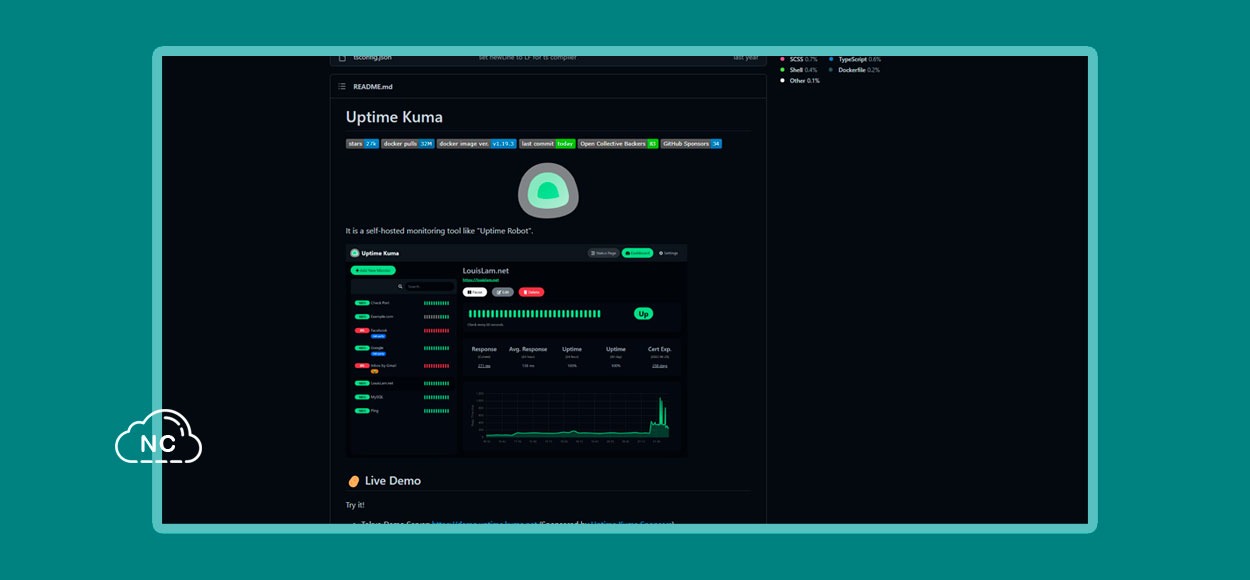Click the large Uptime Kuma logo image
The width and height of the screenshot is (1250, 580).
point(548,190)
